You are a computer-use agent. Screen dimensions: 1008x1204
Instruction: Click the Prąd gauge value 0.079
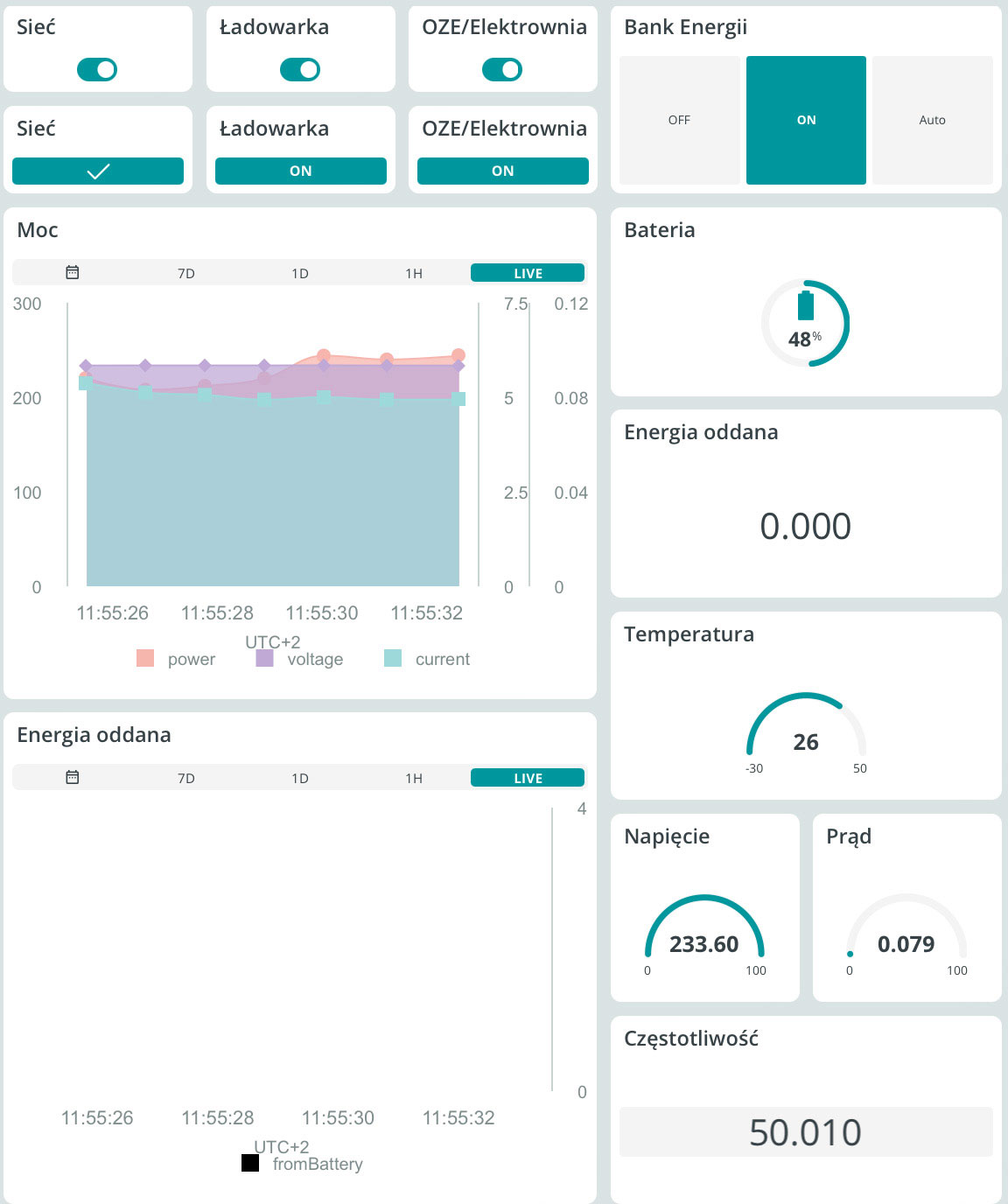(x=906, y=944)
